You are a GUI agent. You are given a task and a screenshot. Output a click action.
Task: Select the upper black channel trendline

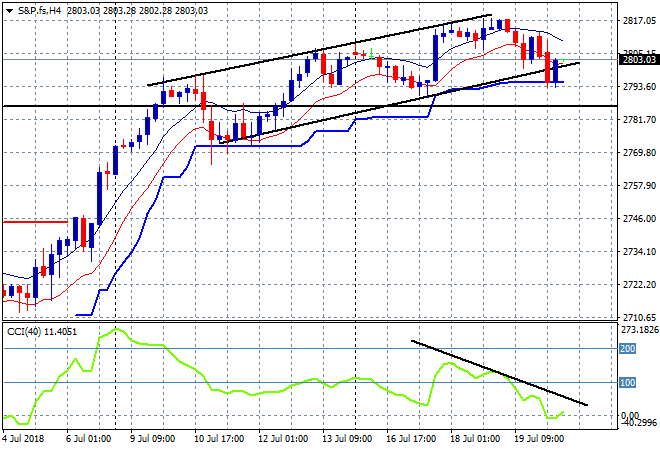click(320, 50)
